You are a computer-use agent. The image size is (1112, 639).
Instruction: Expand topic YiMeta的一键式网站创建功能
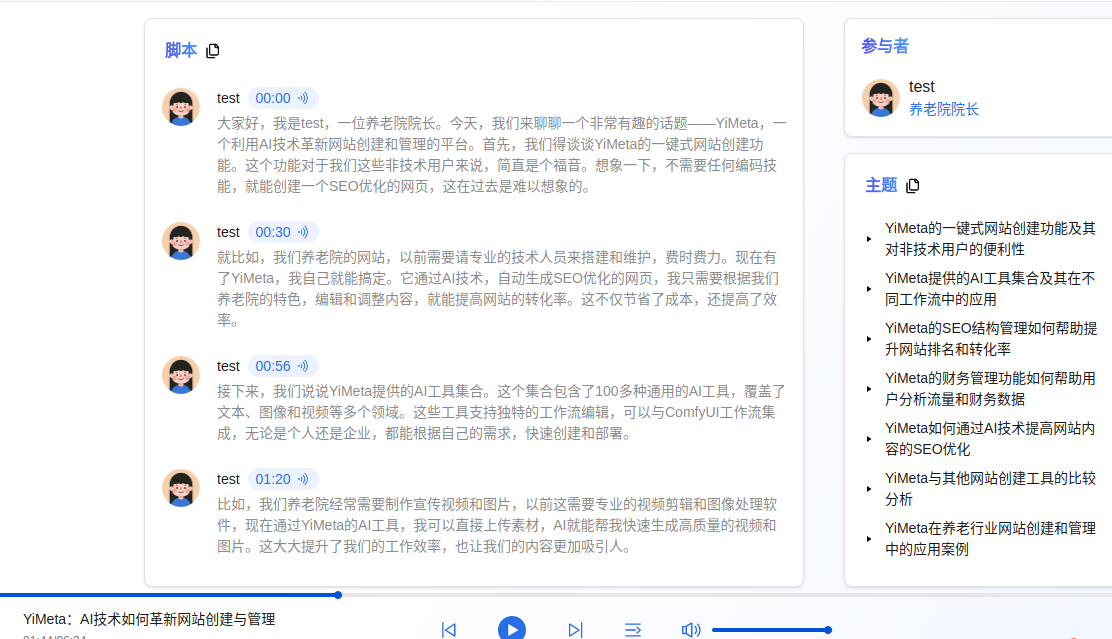(x=869, y=239)
